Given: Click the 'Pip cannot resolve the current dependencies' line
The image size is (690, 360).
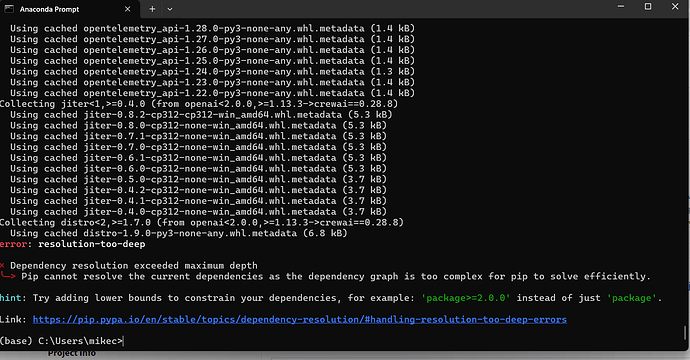Looking at the screenshot, I should pos(336,276).
